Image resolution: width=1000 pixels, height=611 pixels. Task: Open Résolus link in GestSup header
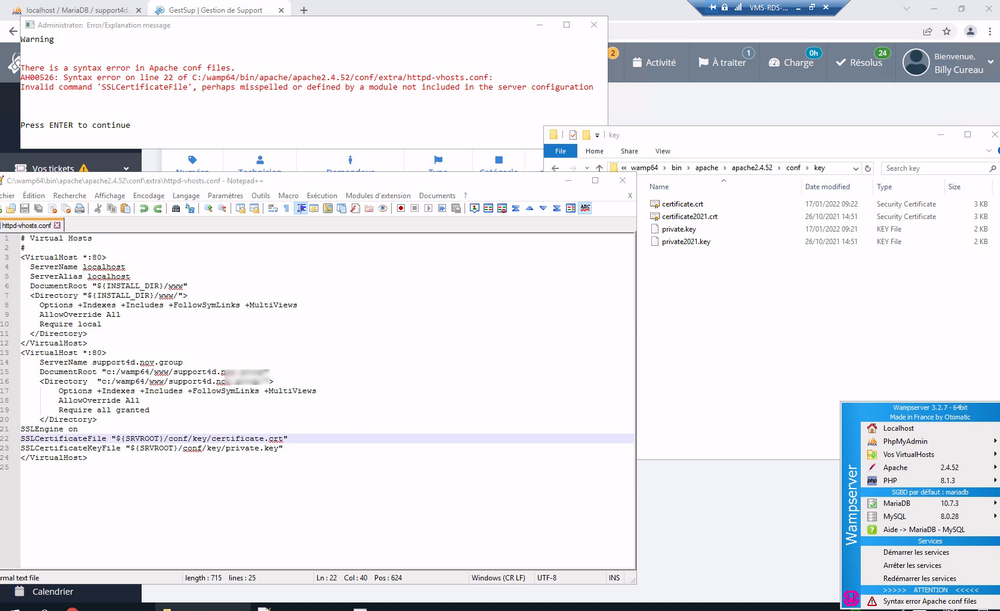point(859,63)
